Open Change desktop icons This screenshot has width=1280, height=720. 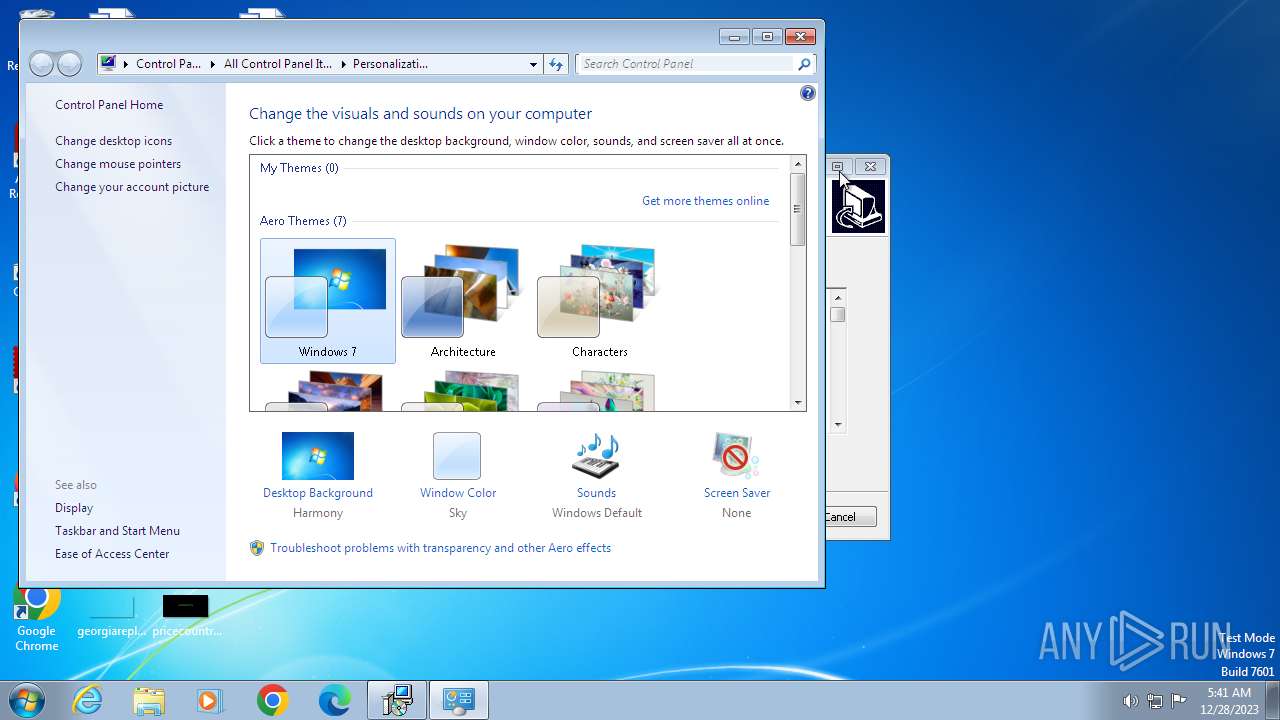click(113, 141)
